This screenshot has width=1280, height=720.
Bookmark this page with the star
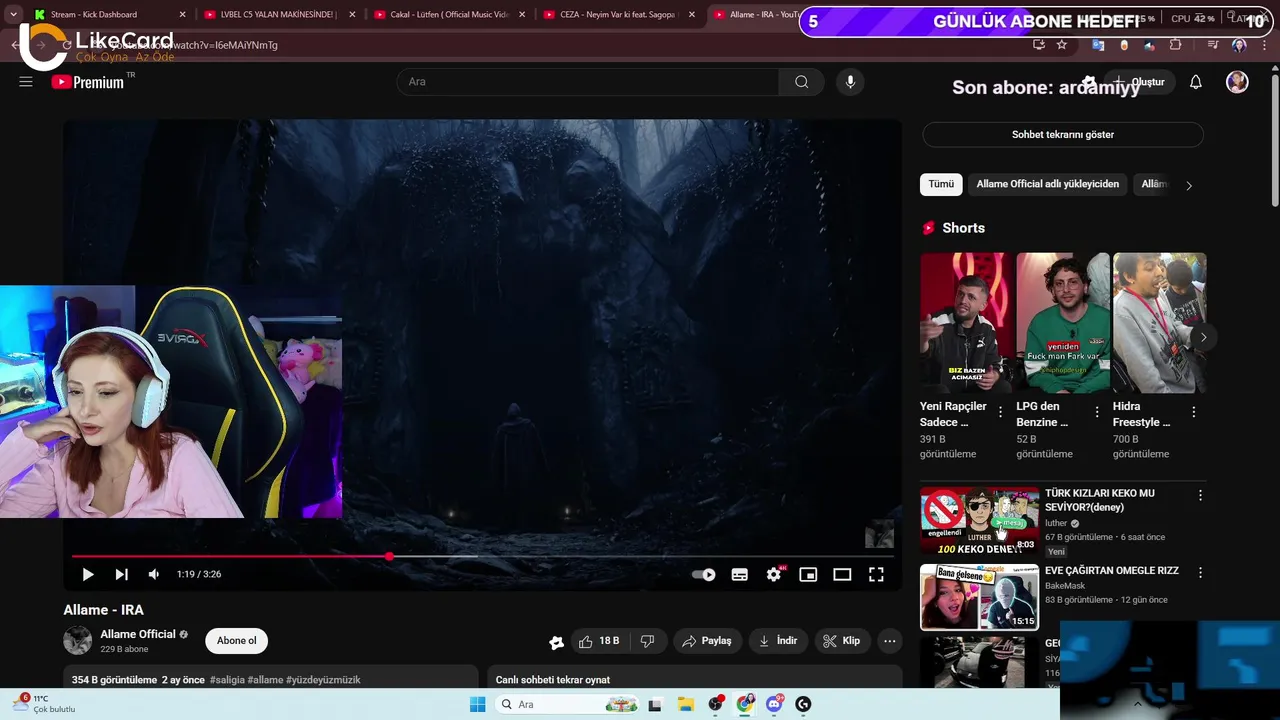click(1062, 45)
